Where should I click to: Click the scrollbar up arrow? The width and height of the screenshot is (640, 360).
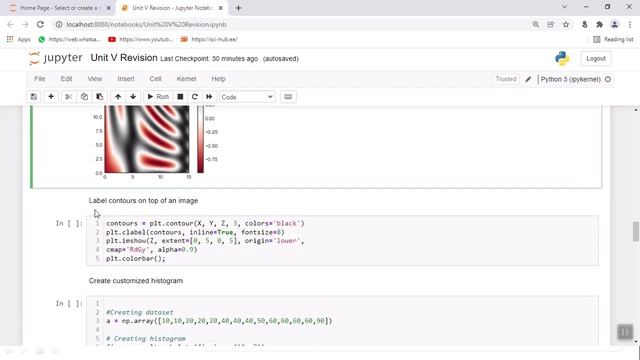[636, 110]
